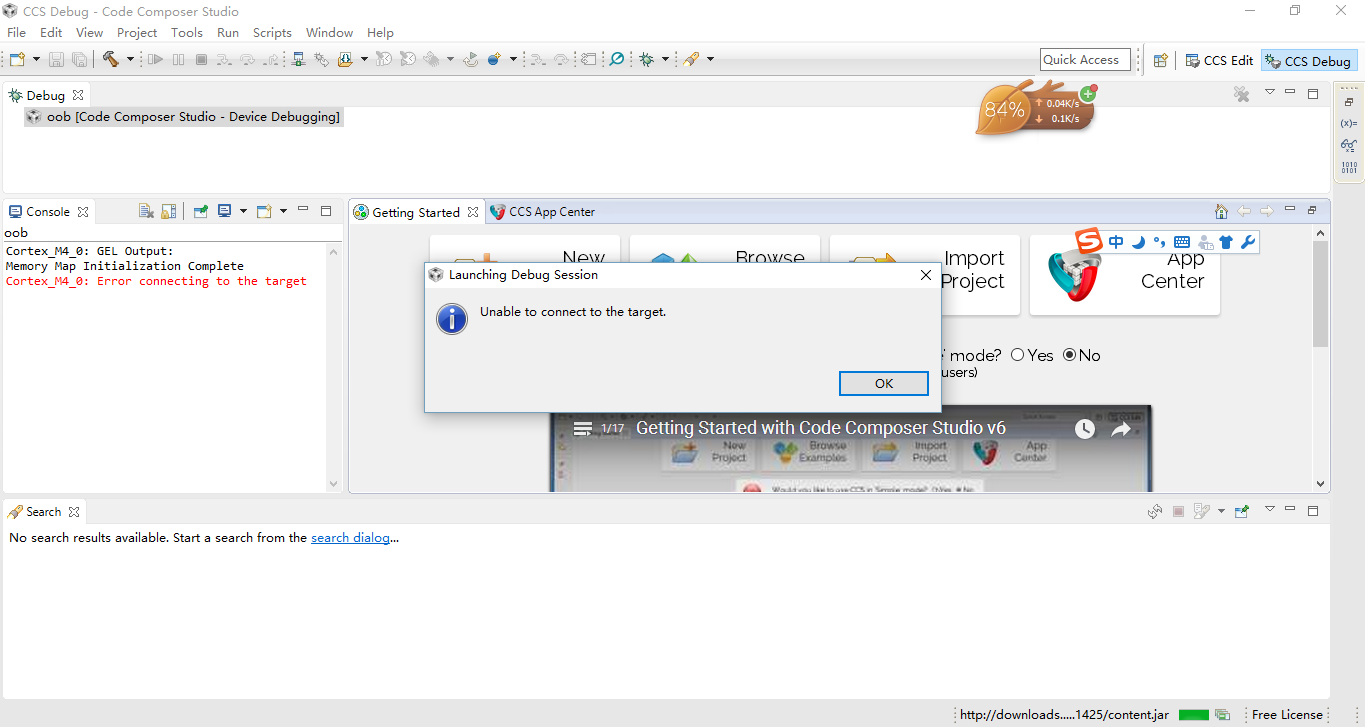Click the Pin Console icon
Image resolution: width=1365 pixels, height=727 pixels.
(x=201, y=211)
